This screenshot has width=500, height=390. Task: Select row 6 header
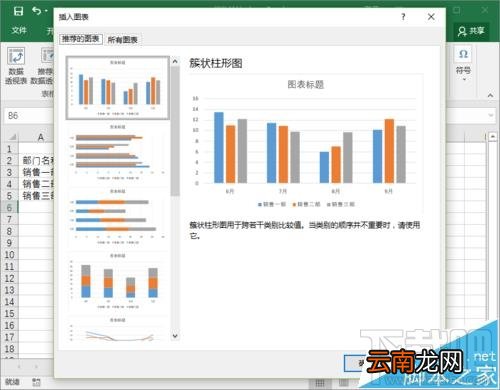click(9, 208)
